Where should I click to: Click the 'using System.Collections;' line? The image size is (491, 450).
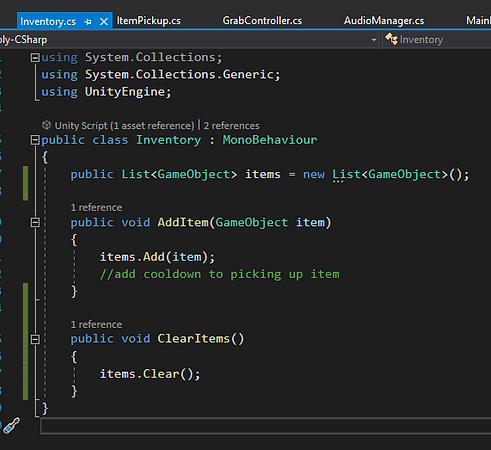(131, 58)
